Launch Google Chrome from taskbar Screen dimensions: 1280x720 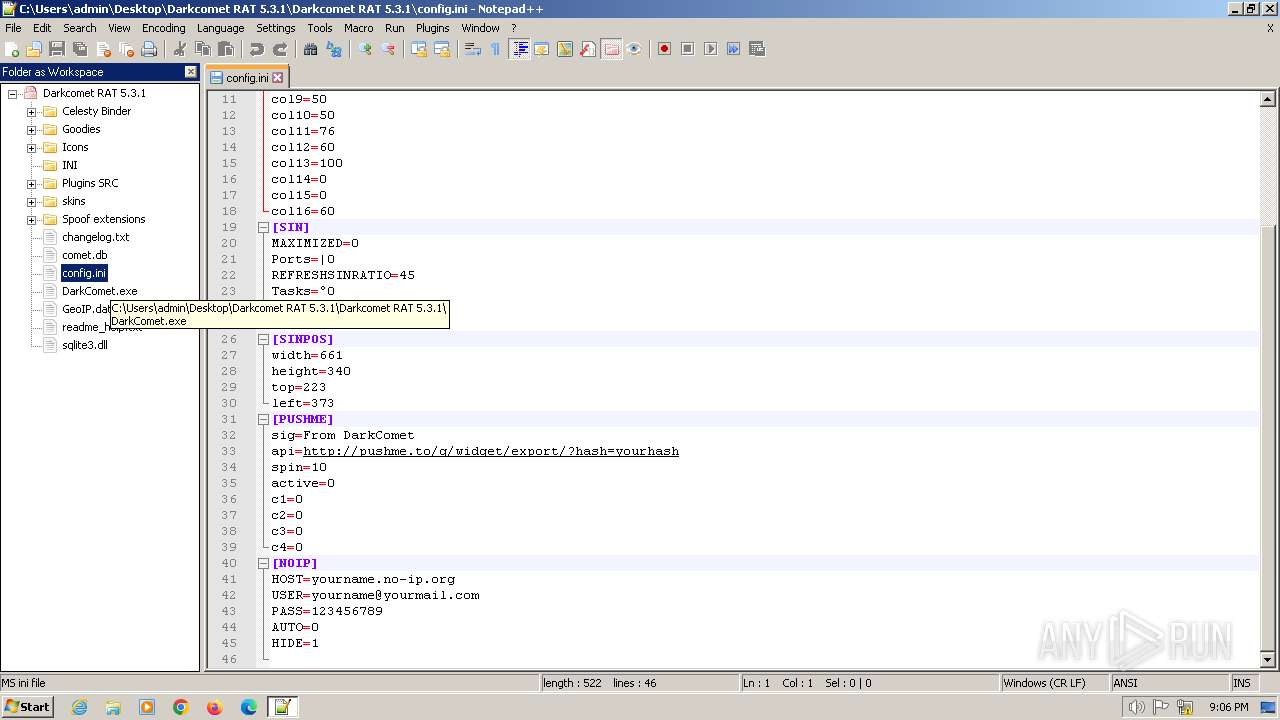coord(181,707)
